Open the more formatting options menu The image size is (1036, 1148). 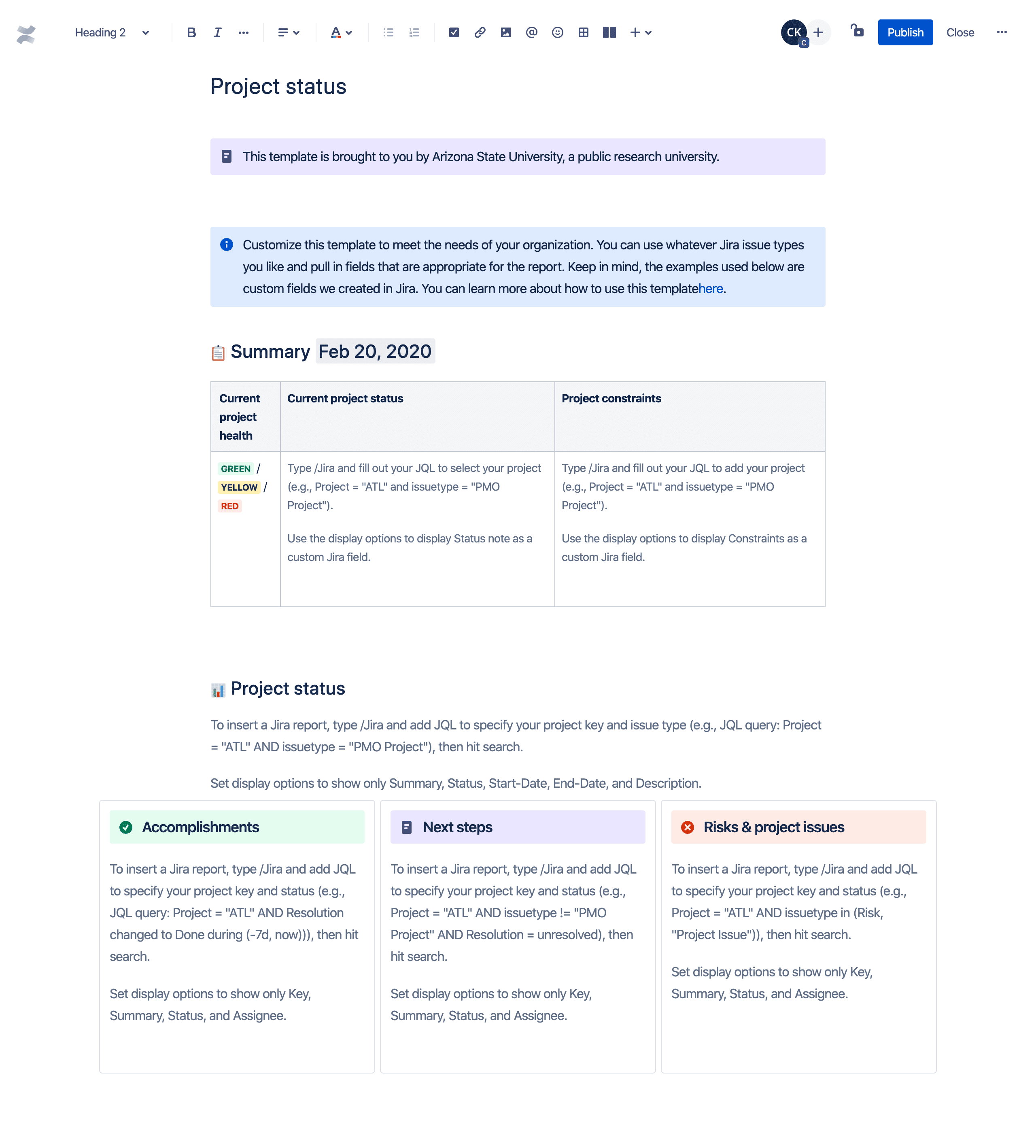coord(244,32)
